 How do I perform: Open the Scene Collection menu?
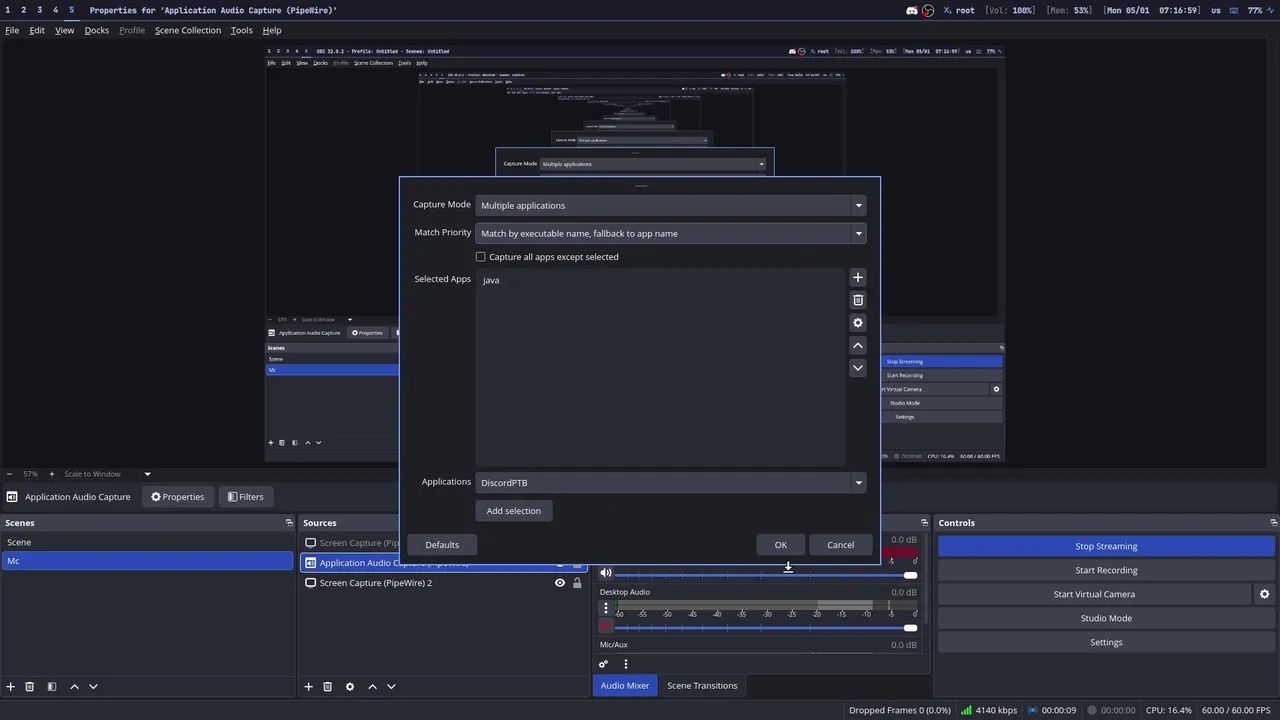pos(188,30)
